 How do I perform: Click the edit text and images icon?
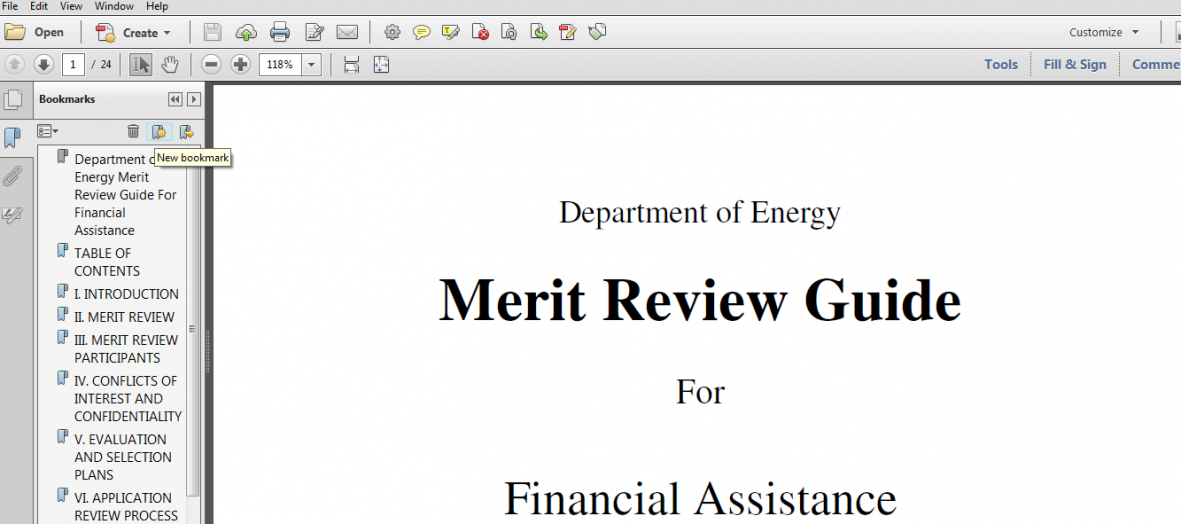click(314, 32)
